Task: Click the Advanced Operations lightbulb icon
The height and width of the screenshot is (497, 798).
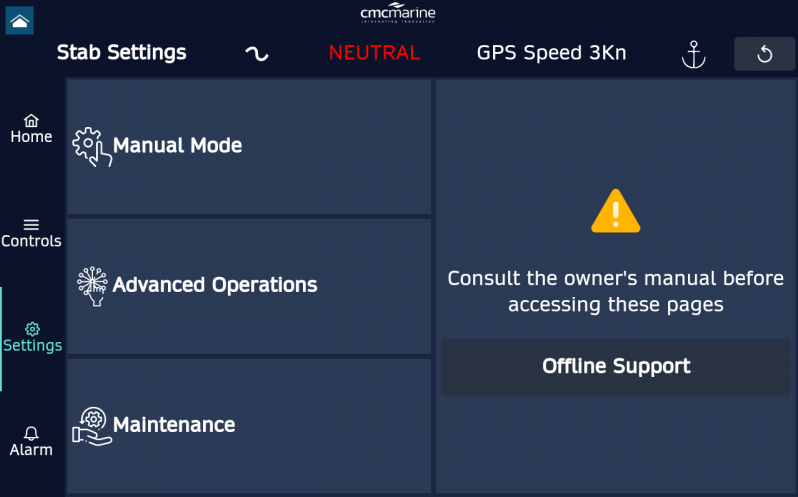Action: pos(92,286)
